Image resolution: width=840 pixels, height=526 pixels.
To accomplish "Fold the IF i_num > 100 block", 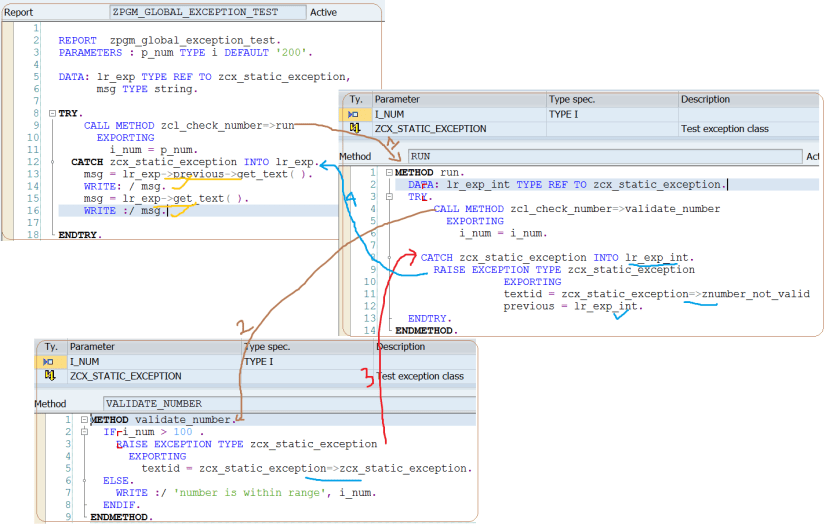I will click(85, 431).
